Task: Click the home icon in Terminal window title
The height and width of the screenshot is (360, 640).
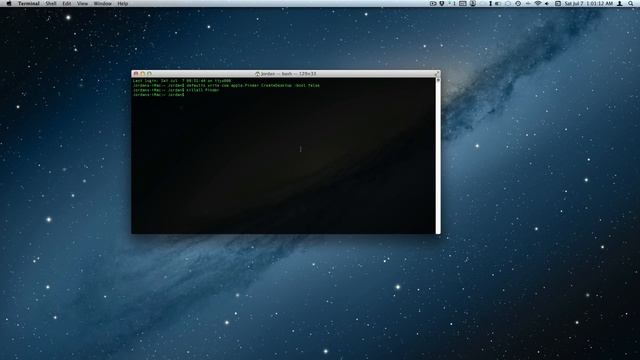Action: (258, 74)
